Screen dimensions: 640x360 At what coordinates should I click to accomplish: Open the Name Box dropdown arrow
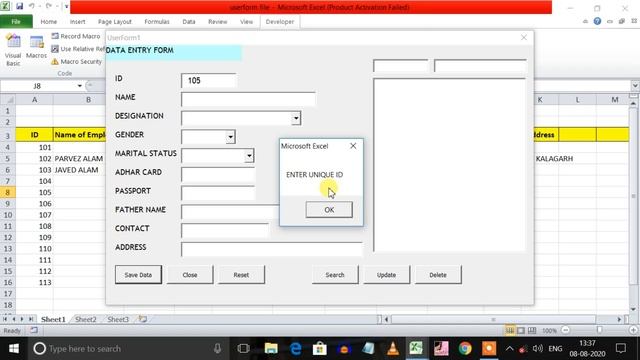click(x=80, y=86)
